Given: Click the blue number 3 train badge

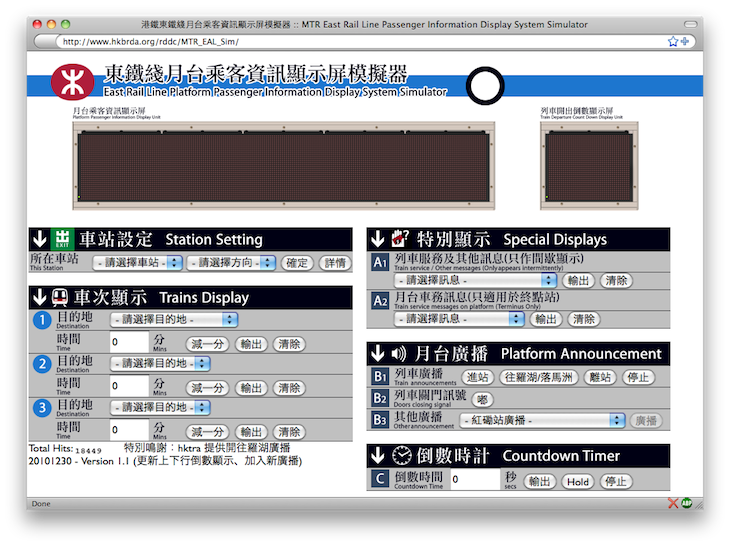Looking at the screenshot, I should [42, 408].
